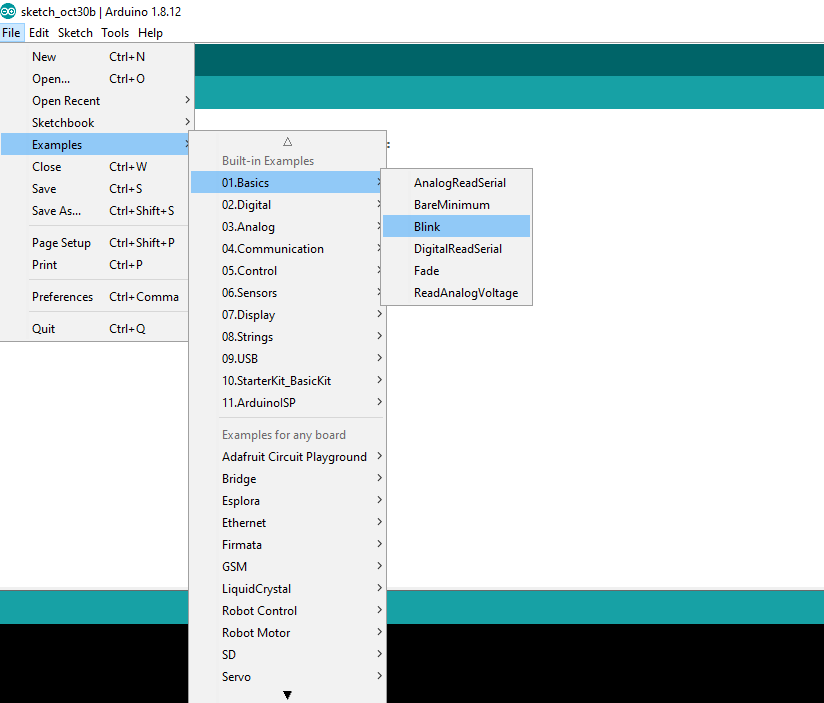Expand the 07.Display examples category
Viewport: 824px width, 703px height.
click(x=287, y=315)
